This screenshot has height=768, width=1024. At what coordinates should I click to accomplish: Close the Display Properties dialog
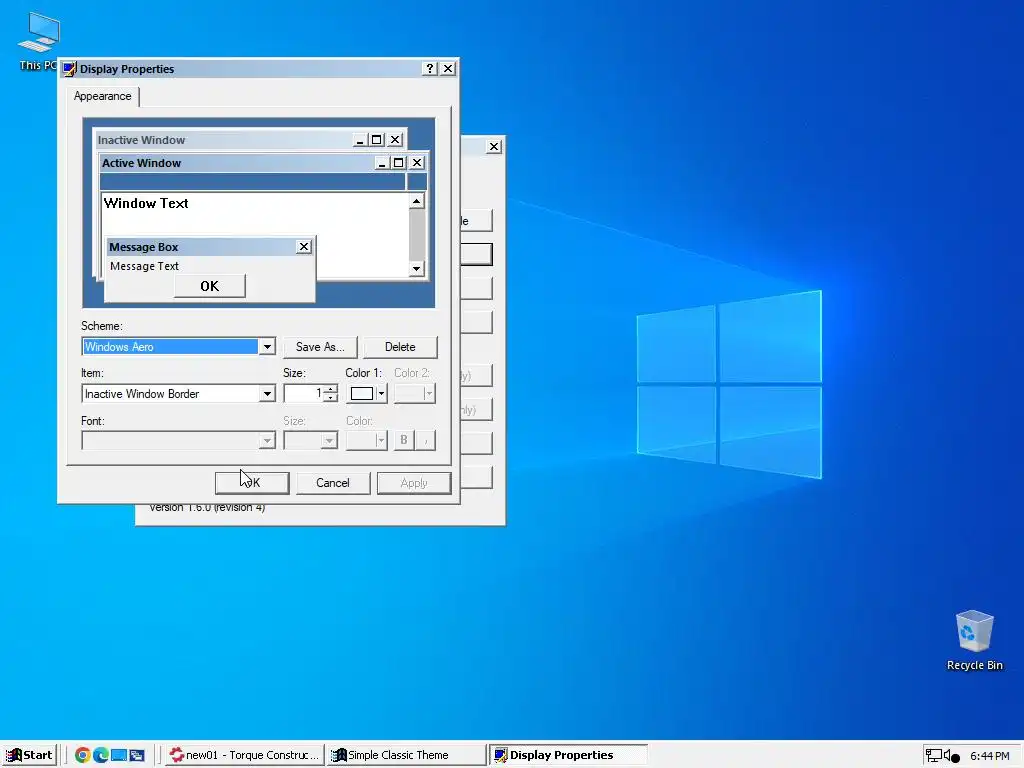click(447, 69)
